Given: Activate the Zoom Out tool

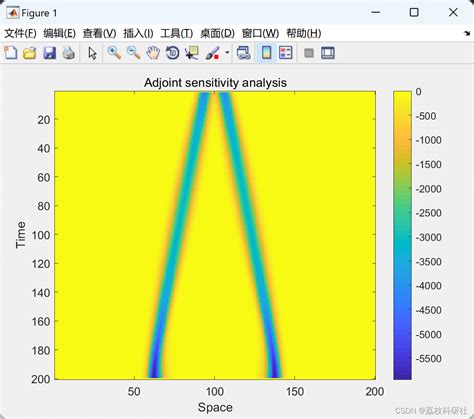Looking at the screenshot, I should coord(134,53).
